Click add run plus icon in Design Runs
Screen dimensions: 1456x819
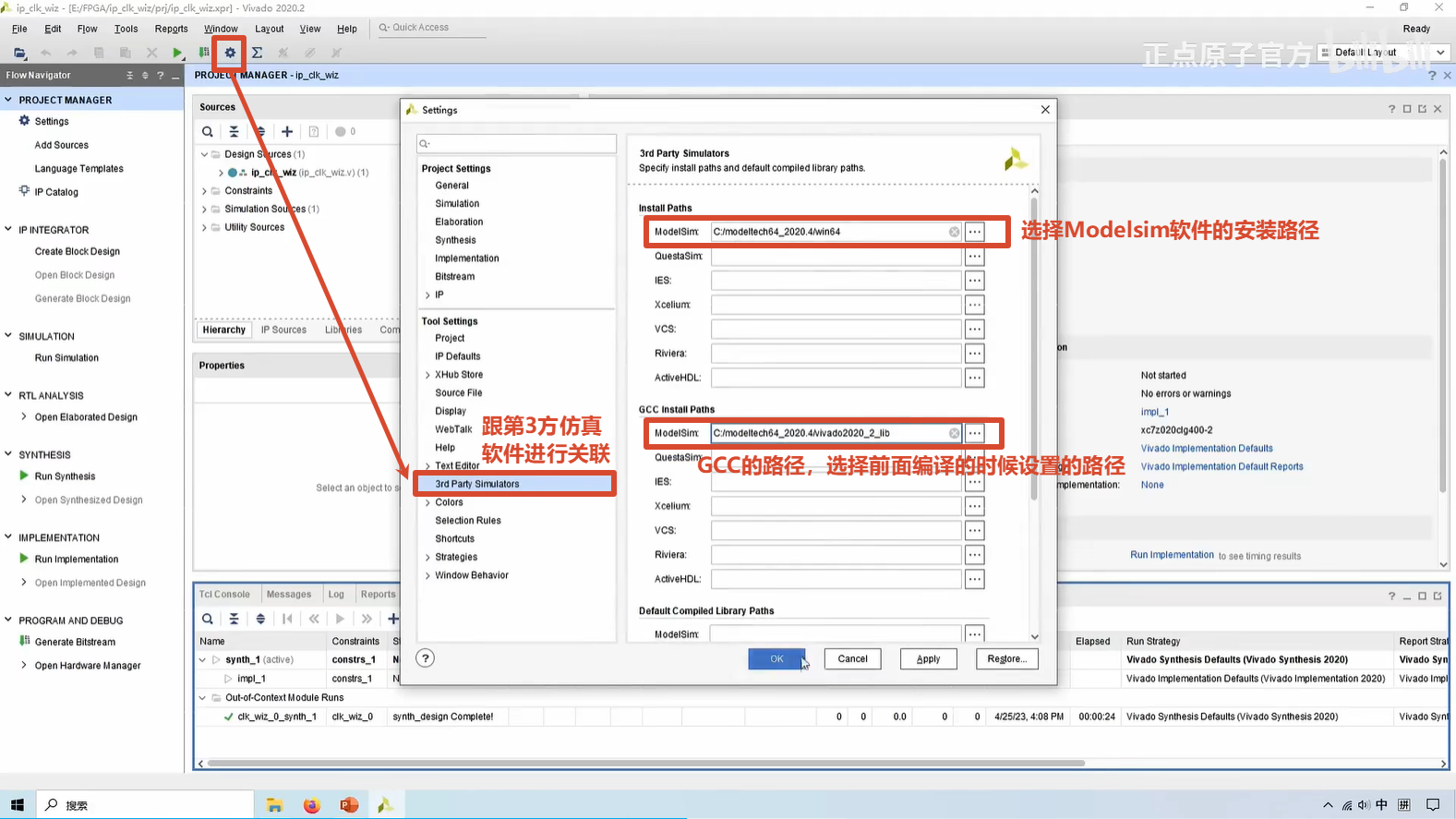(393, 619)
